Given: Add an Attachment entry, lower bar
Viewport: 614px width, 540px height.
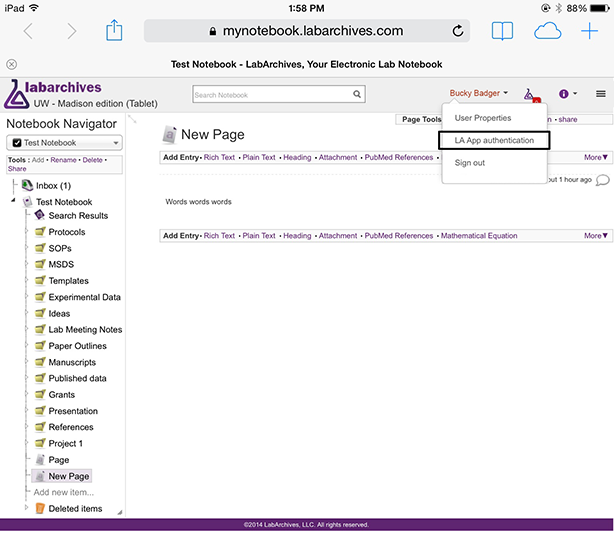Looking at the screenshot, I should coord(338,236).
